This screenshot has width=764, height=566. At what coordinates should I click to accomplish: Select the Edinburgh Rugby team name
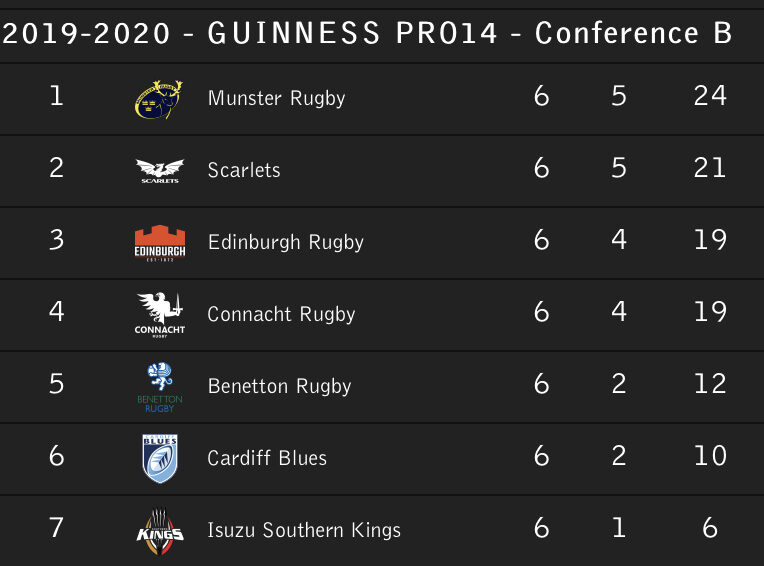pos(285,242)
